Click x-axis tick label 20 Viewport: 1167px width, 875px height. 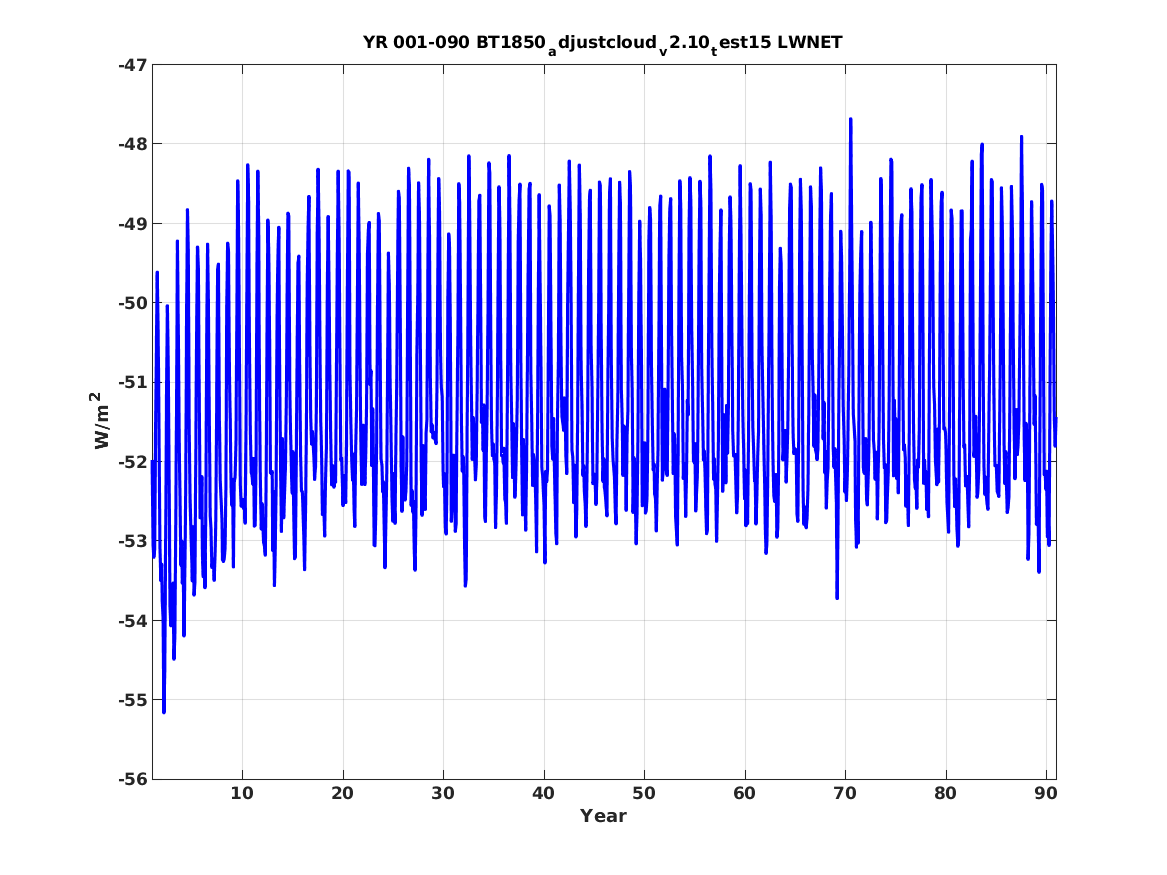click(x=342, y=793)
